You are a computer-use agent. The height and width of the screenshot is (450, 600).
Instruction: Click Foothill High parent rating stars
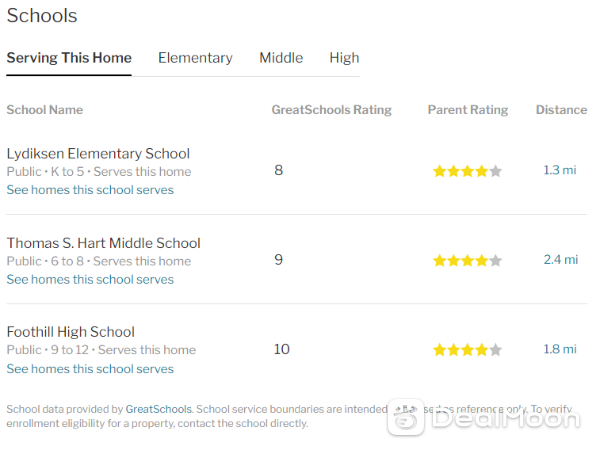tap(467, 350)
